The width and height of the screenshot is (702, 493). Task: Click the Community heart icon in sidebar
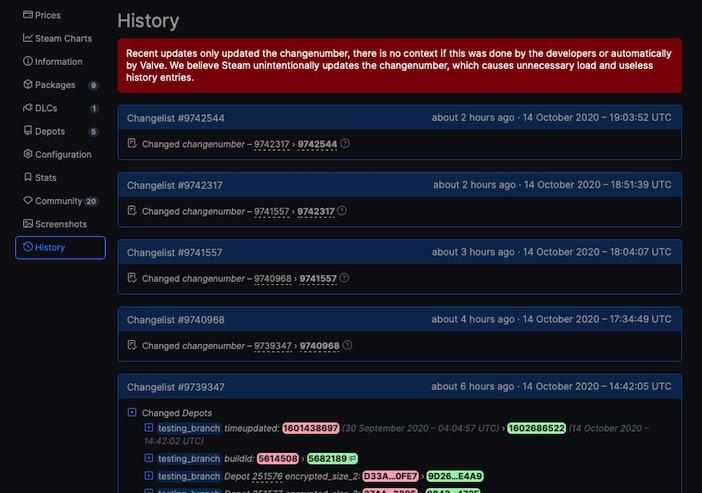pos(28,201)
